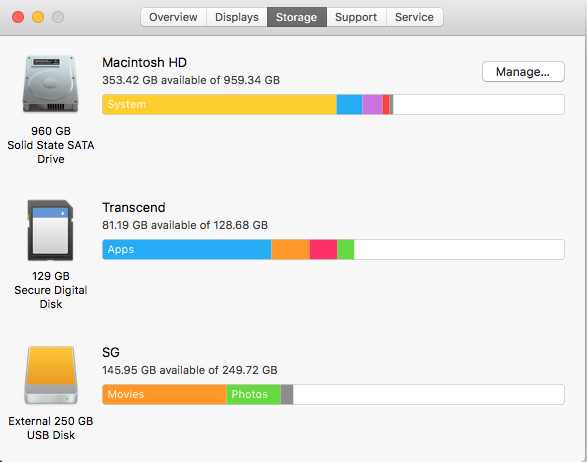Click the gray segment in SG bar
Screen dimensions: 587x462
click(x=287, y=394)
